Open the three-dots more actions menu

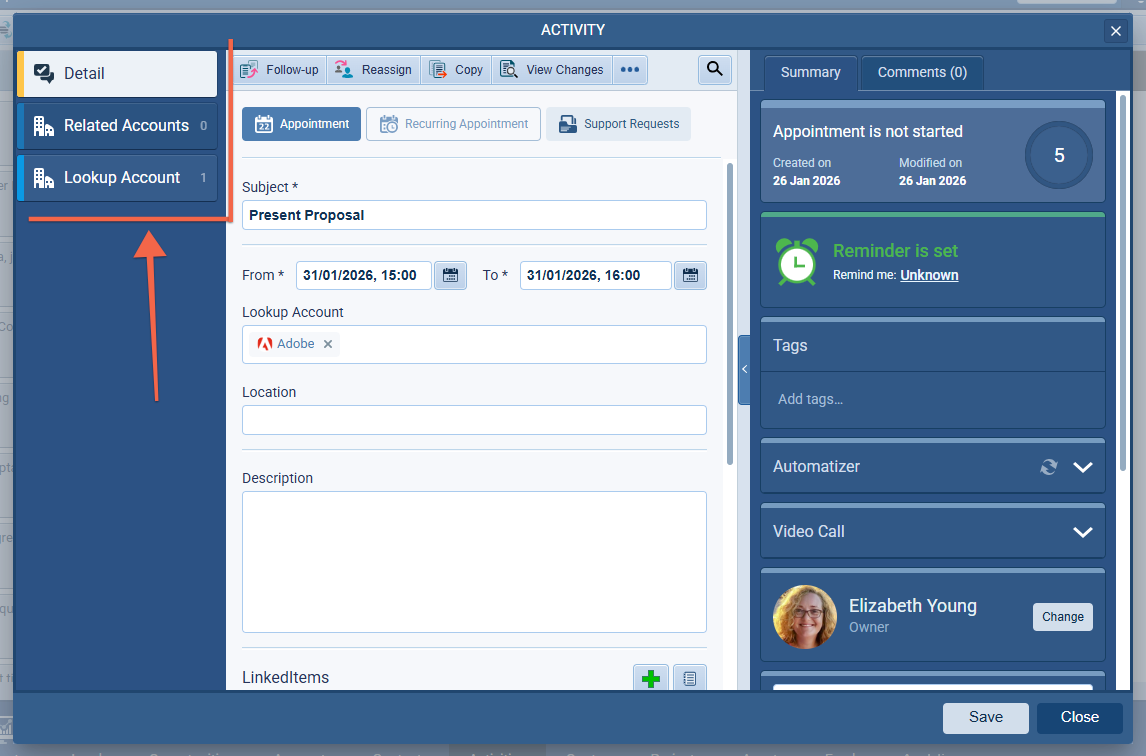[630, 70]
